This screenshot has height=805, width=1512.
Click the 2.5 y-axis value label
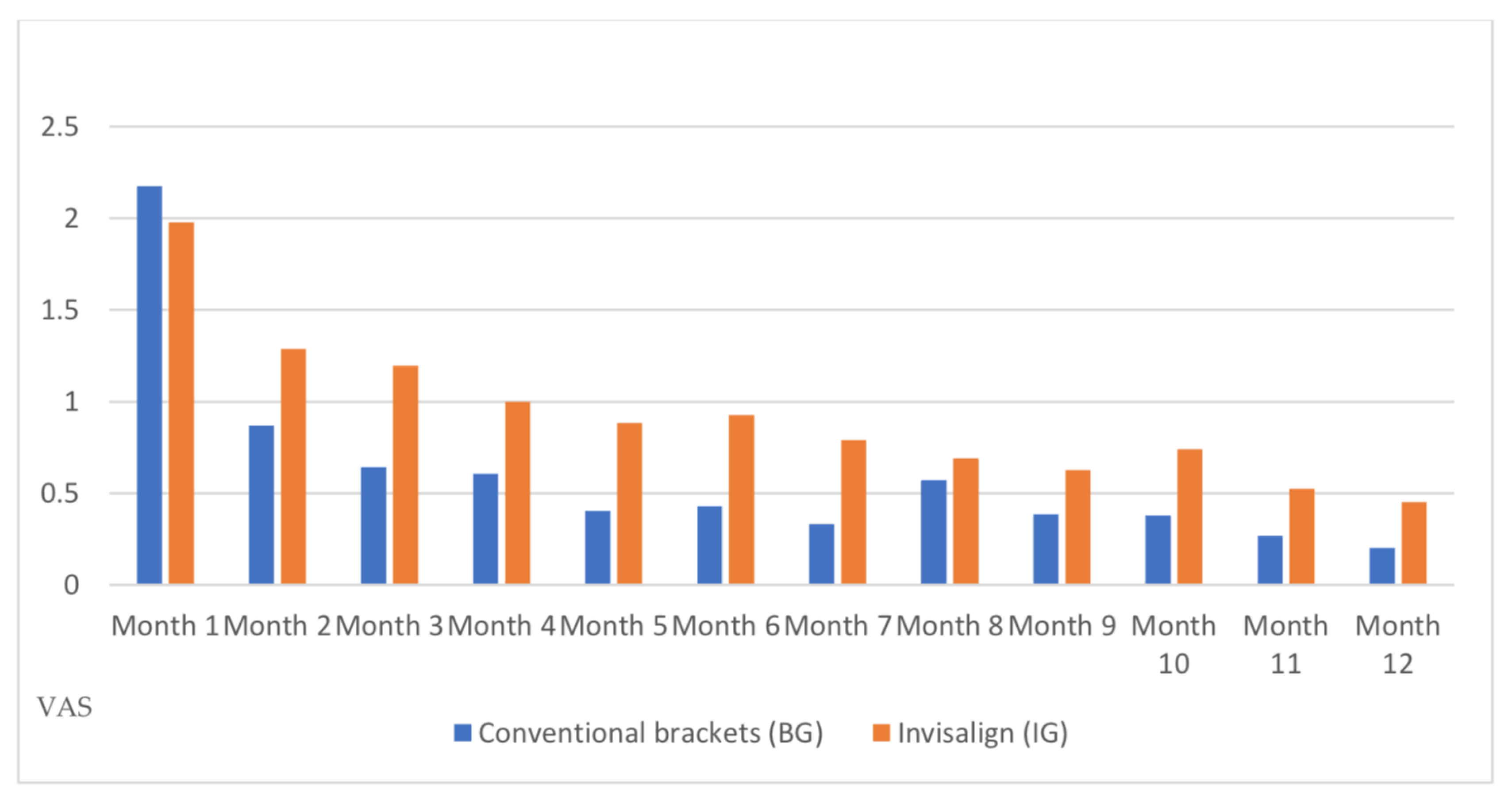pos(59,127)
